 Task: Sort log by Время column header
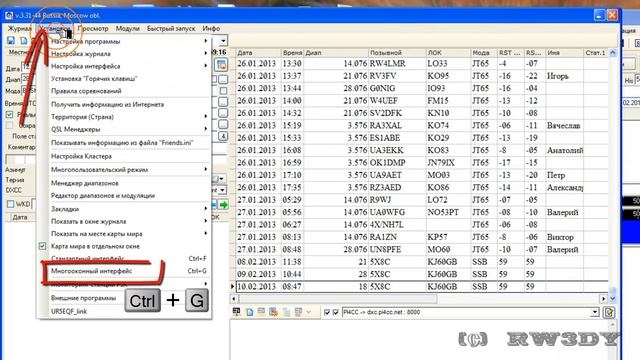(x=293, y=53)
